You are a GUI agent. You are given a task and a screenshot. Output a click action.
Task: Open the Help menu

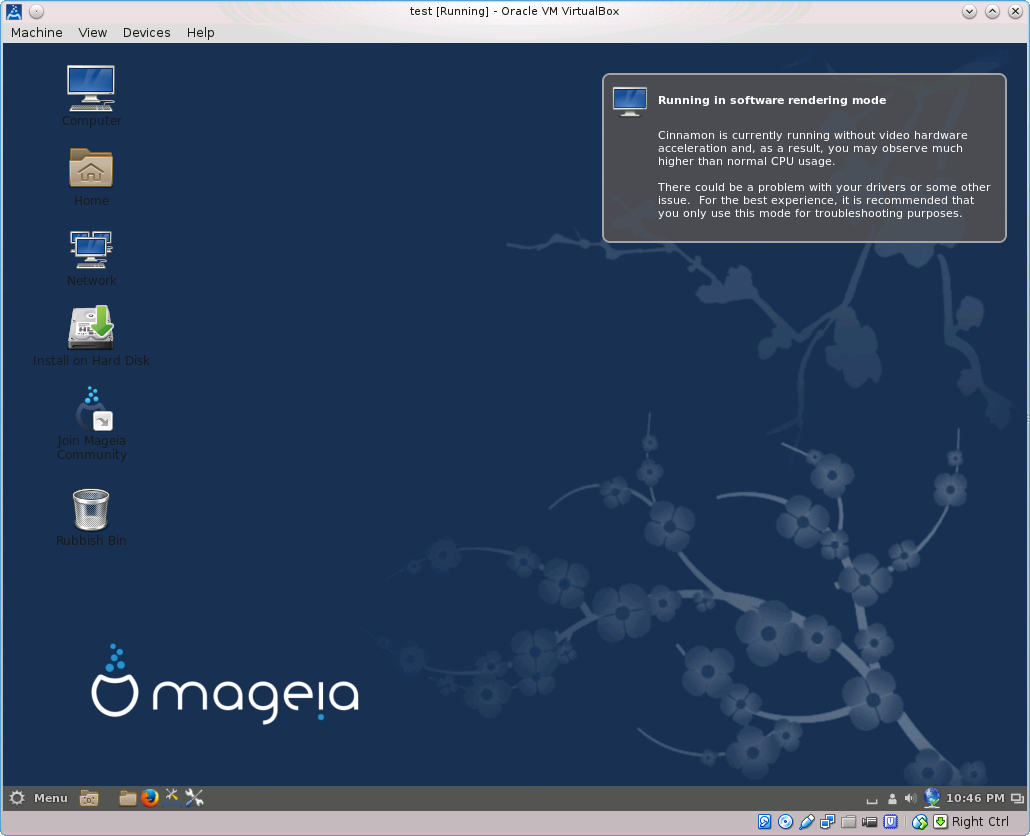point(200,32)
